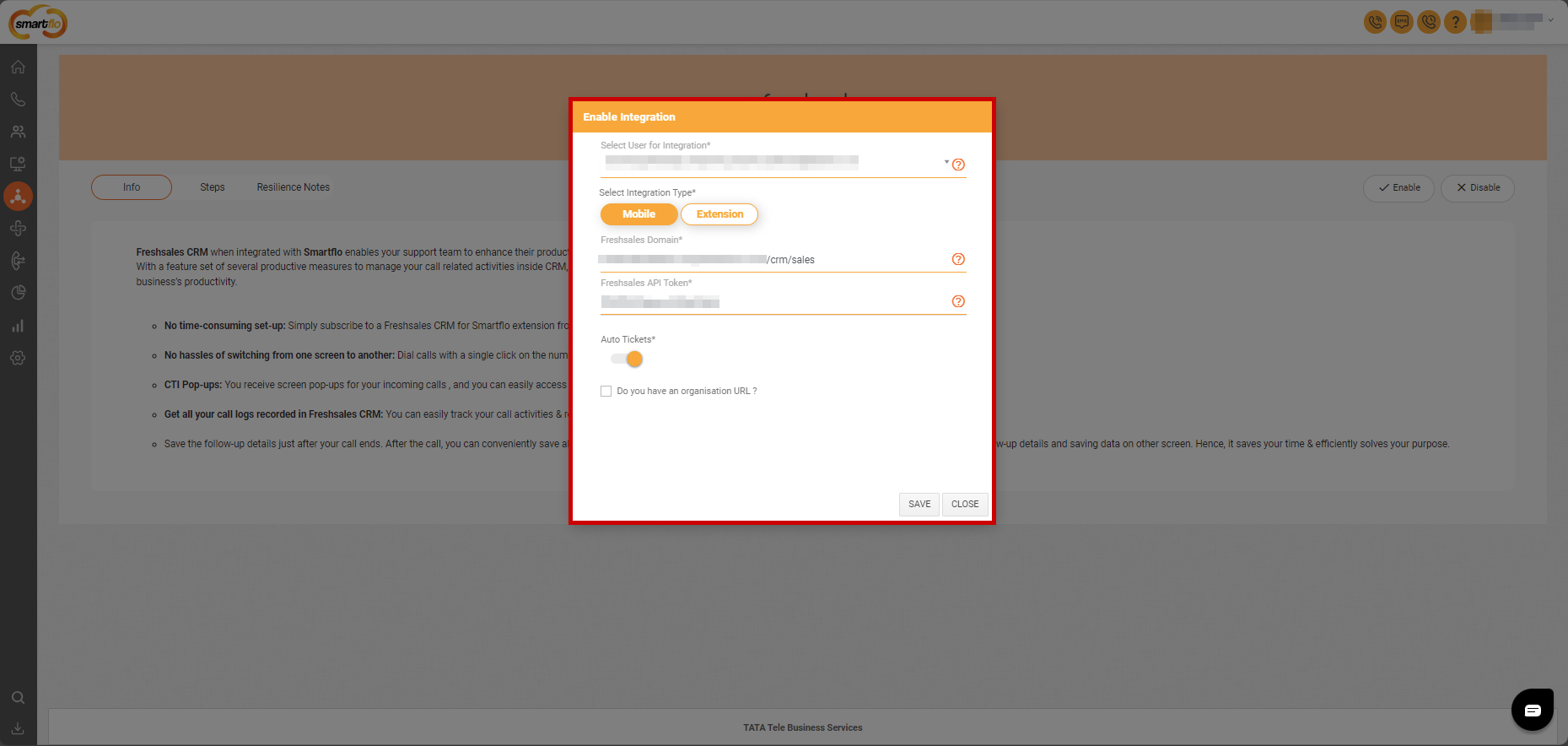Switch to the Info tab
Screen dimensions: 1568x746
(132, 187)
